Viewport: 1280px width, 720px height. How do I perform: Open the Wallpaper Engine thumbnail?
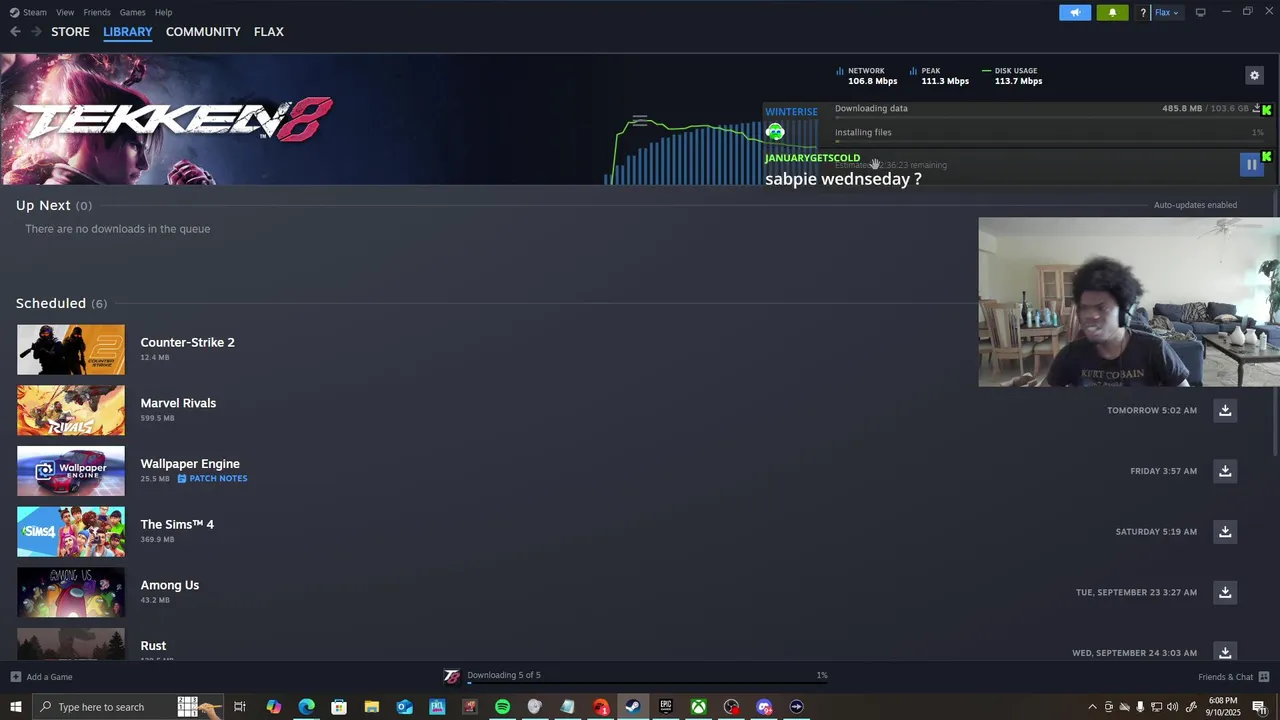(71, 472)
